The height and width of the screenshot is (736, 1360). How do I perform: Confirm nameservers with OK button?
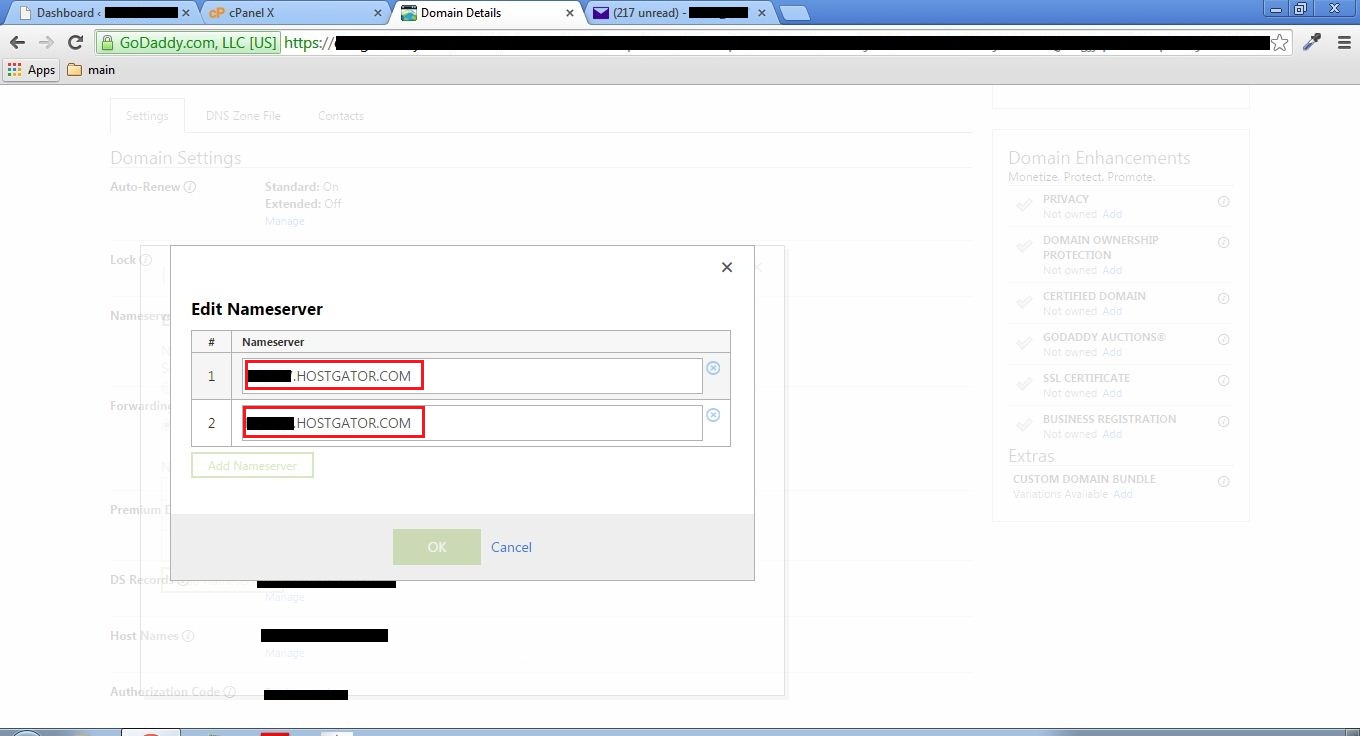click(437, 547)
